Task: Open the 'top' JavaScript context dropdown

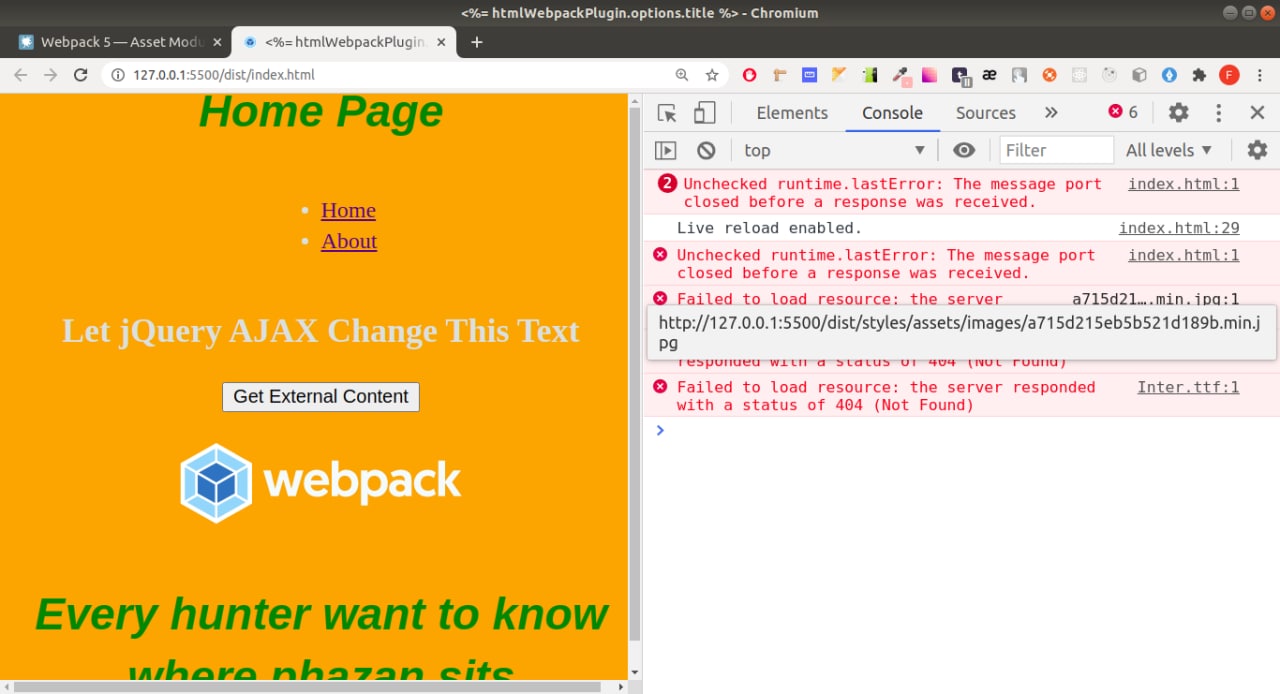Action: [835, 150]
